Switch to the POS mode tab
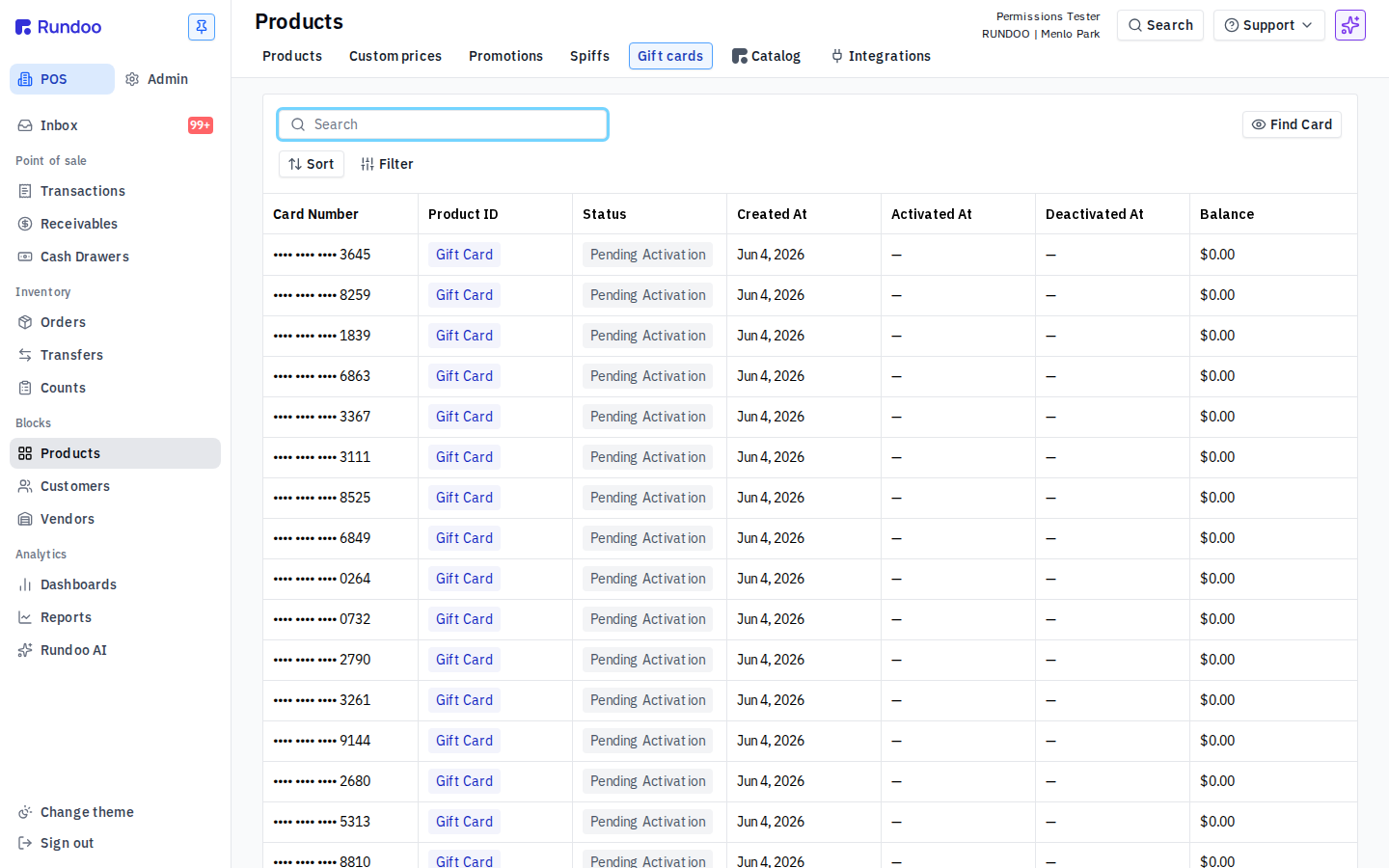The width and height of the screenshot is (1389, 868). pos(62,79)
